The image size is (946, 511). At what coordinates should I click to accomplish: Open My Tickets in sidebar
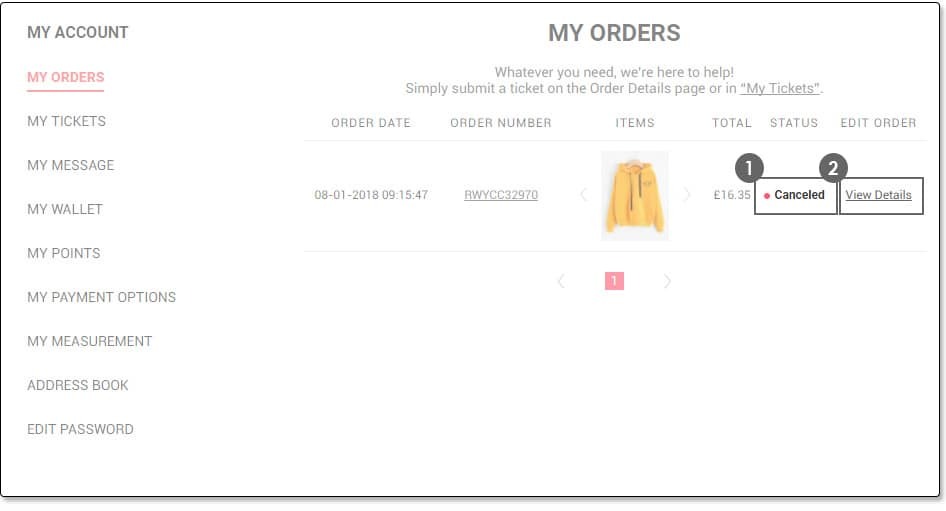(66, 121)
